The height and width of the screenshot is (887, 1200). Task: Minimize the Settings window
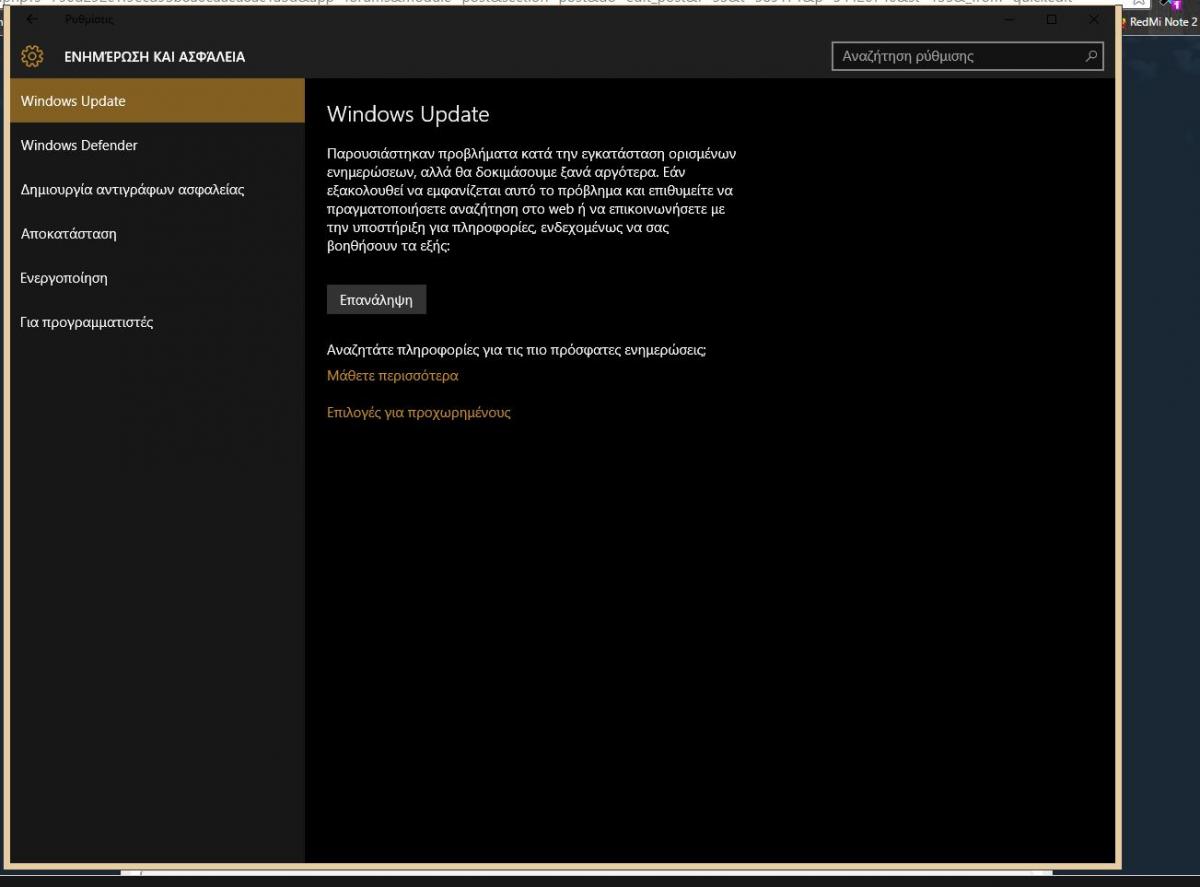[1008, 19]
